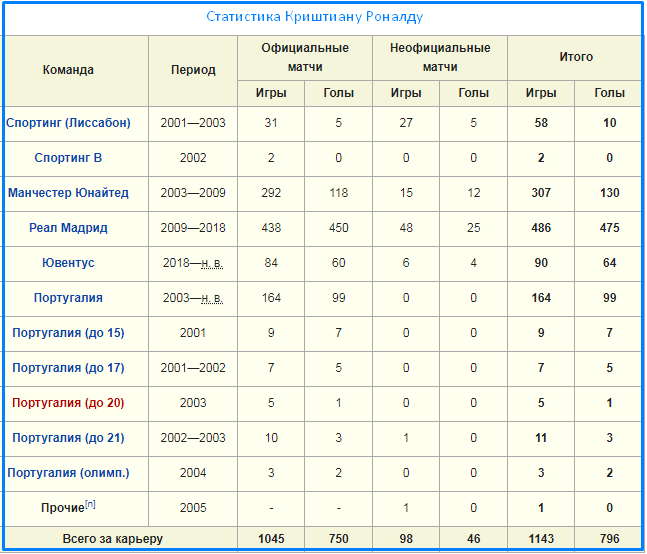Open the Ювентус team link
Image resolution: width=647 pixels, height=554 pixels.
point(68,263)
